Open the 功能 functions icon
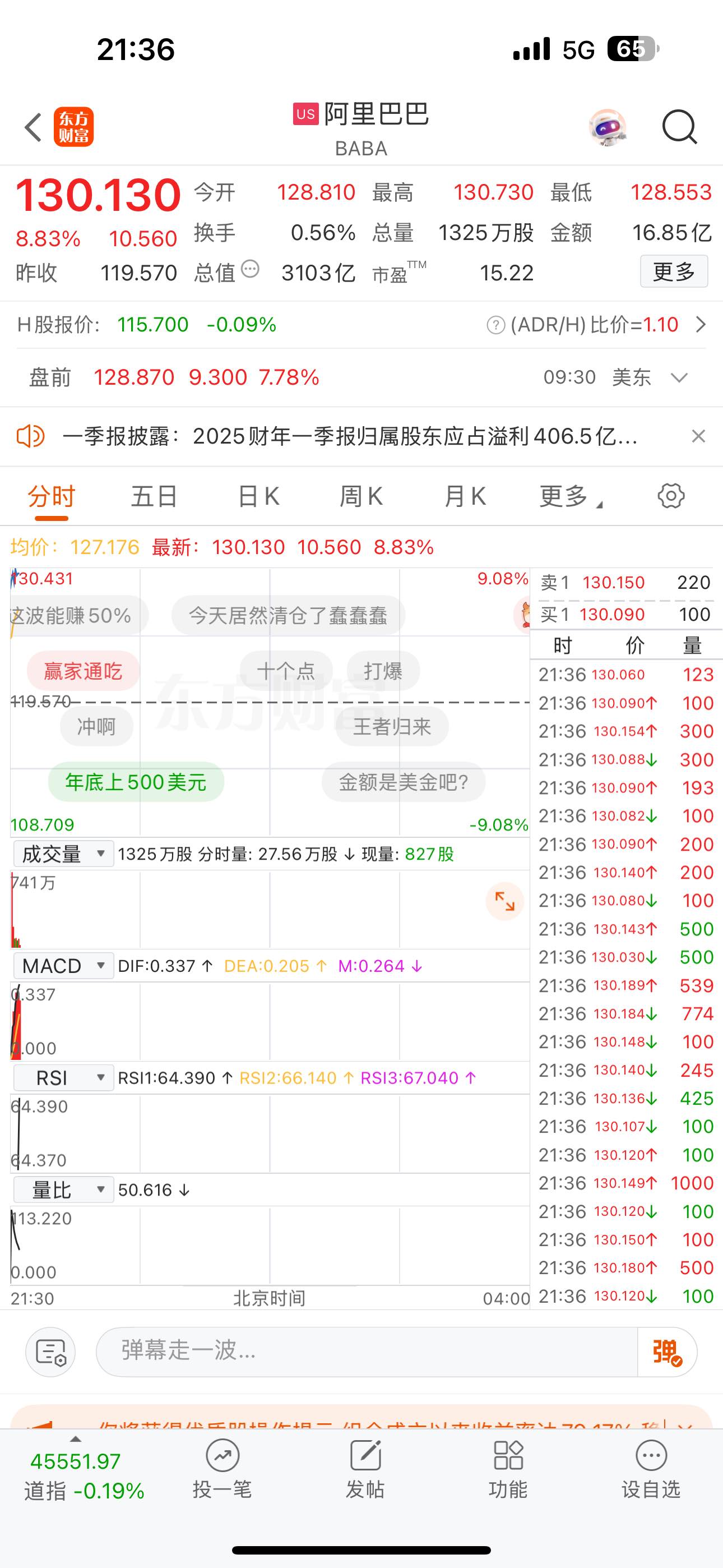The width and height of the screenshot is (723, 1568). pos(508,1455)
